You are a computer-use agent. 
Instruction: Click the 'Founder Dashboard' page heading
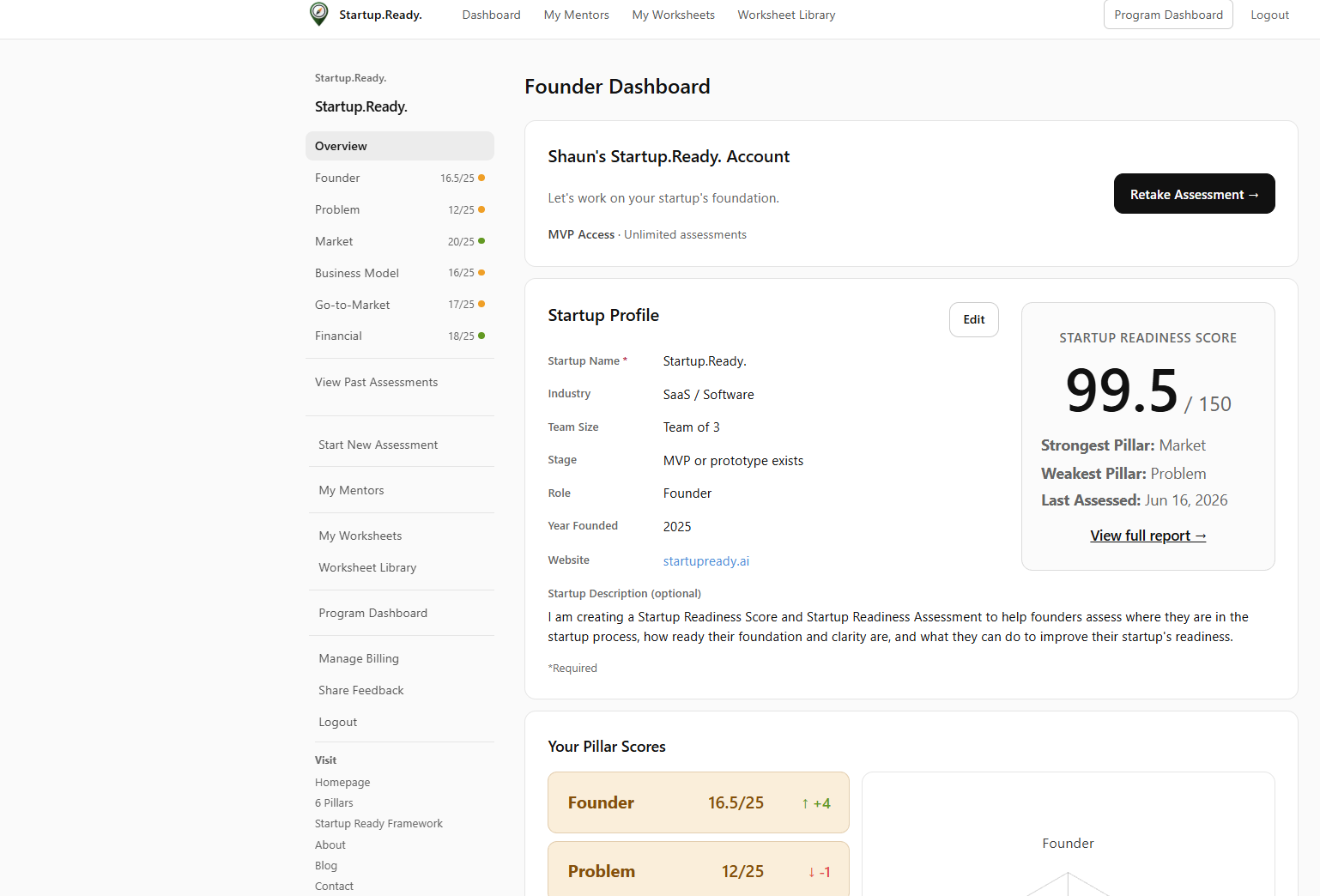pos(617,87)
